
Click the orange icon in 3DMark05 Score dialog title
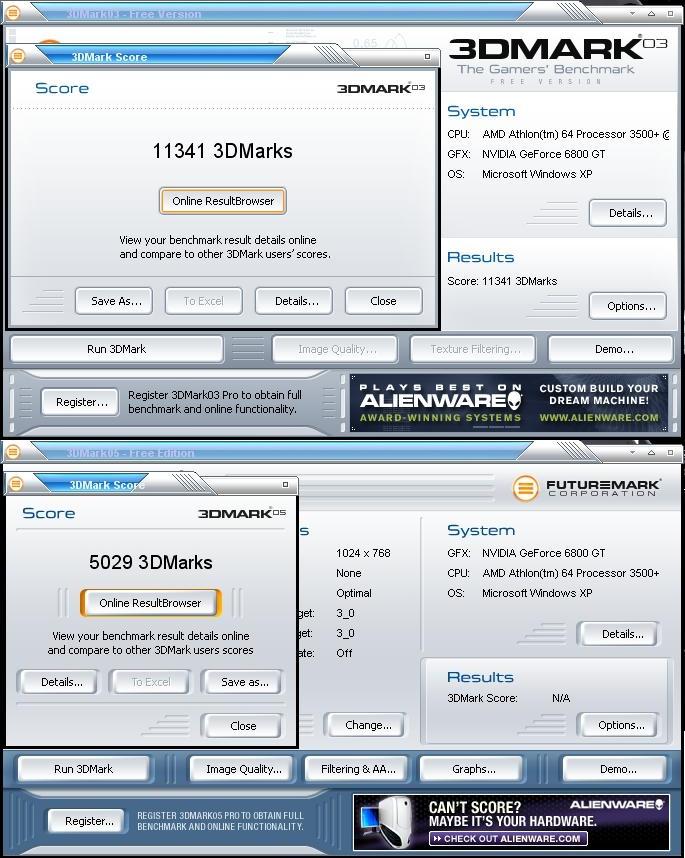point(16,484)
